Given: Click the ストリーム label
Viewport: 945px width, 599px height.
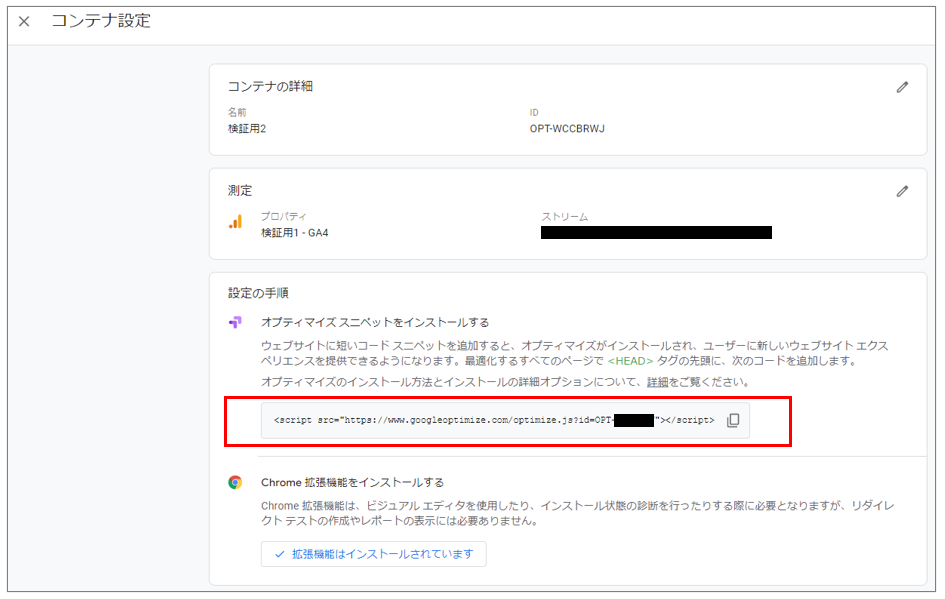Looking at the screenshot, I should tap(565, 216).
